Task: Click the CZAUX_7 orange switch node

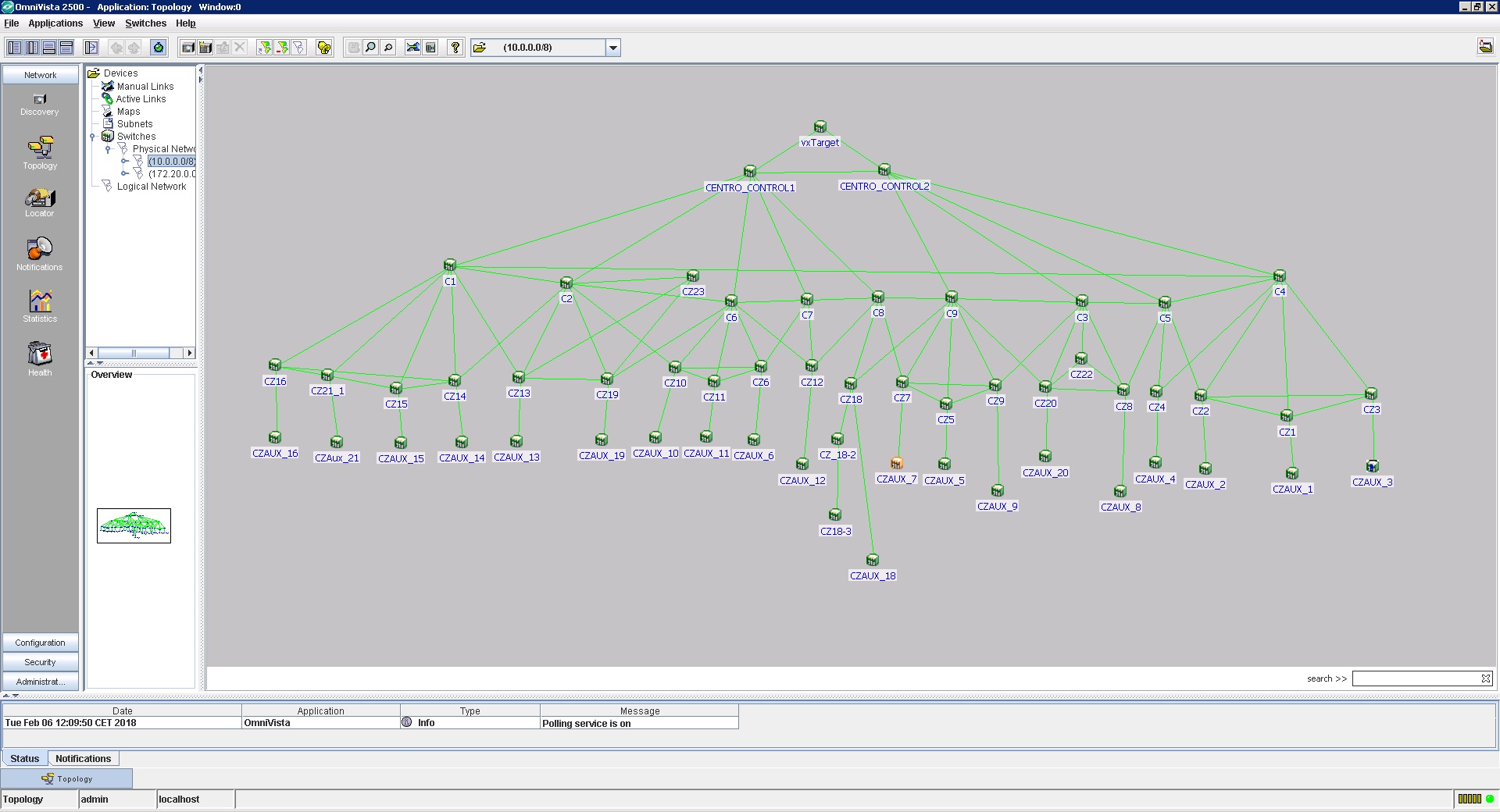Action: (897, 464)
